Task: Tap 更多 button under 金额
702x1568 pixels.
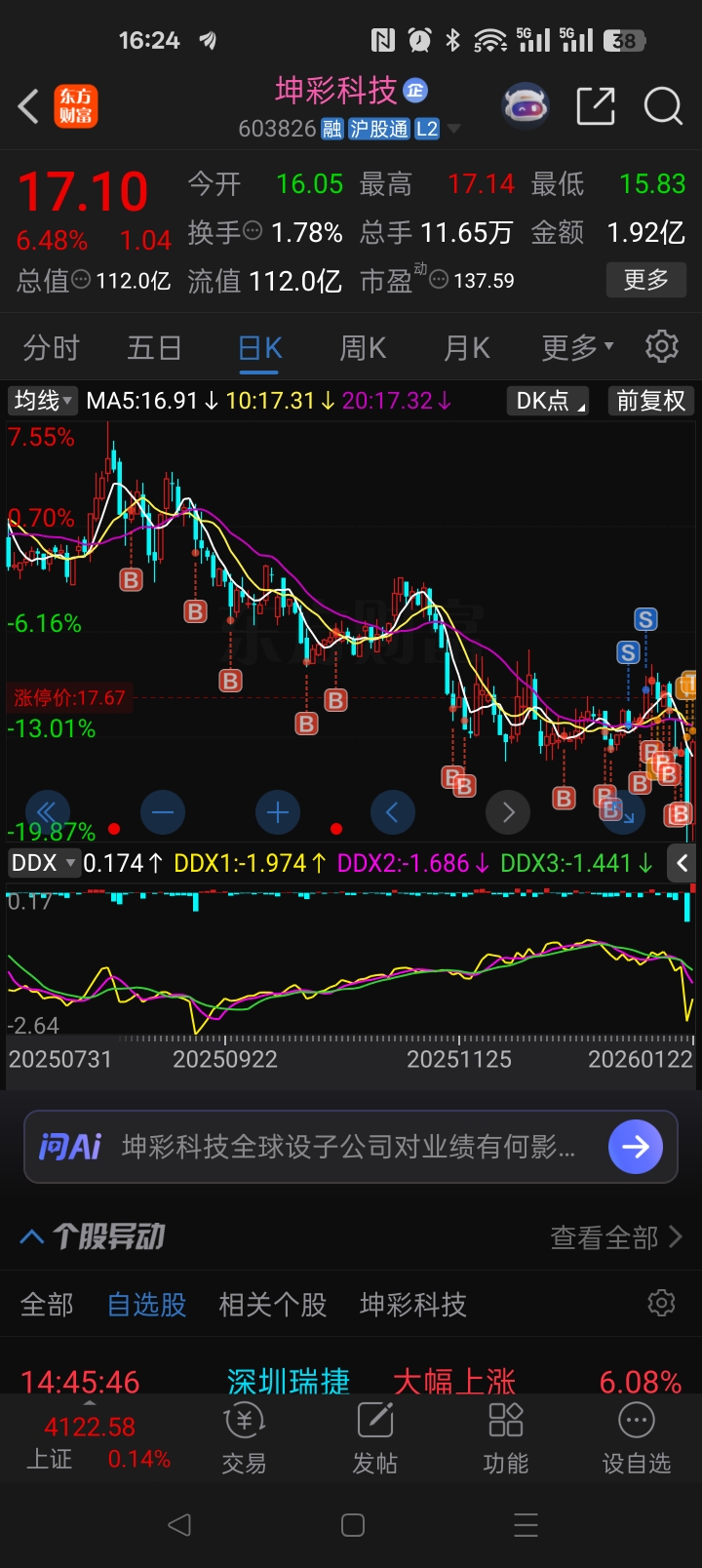Action: click(645, 281)
